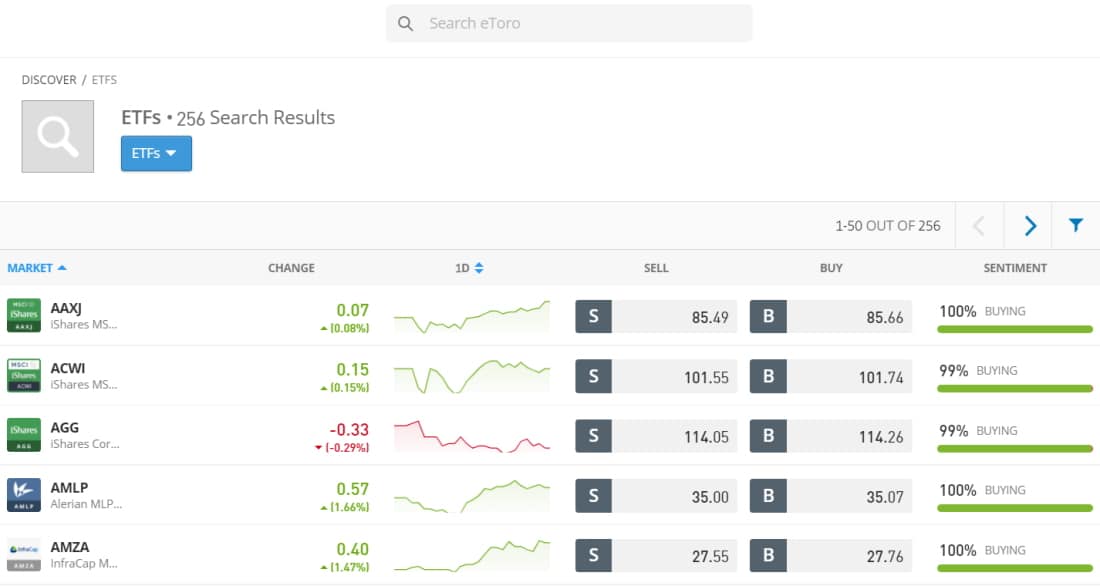Click the SENTIMENT column header

(x=1014, y=268)
